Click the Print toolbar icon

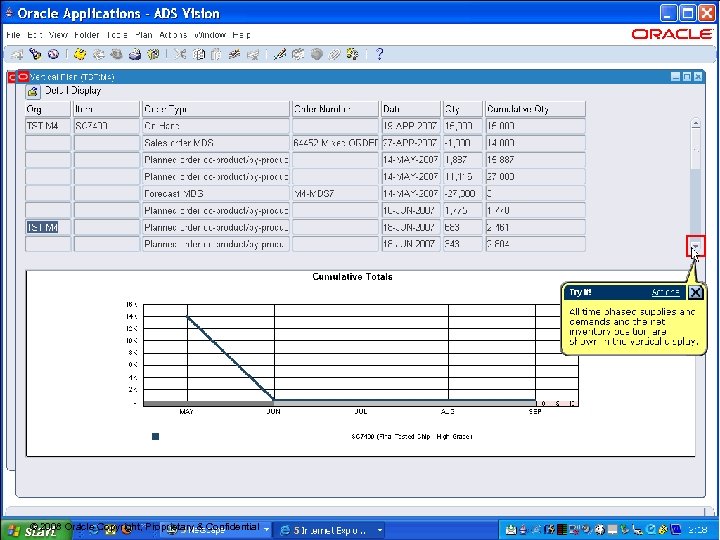[135, 55]
